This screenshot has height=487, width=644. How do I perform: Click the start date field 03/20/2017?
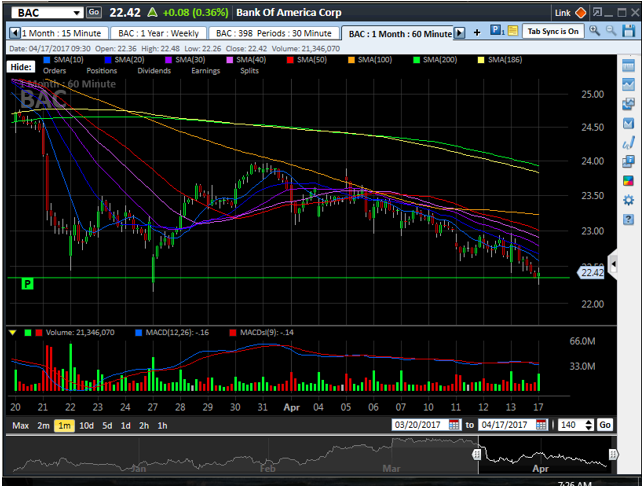(x=418, y=425)
